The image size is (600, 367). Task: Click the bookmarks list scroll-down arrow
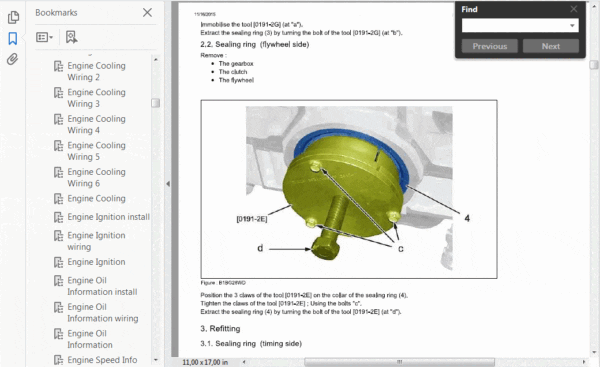click(156, 360)
